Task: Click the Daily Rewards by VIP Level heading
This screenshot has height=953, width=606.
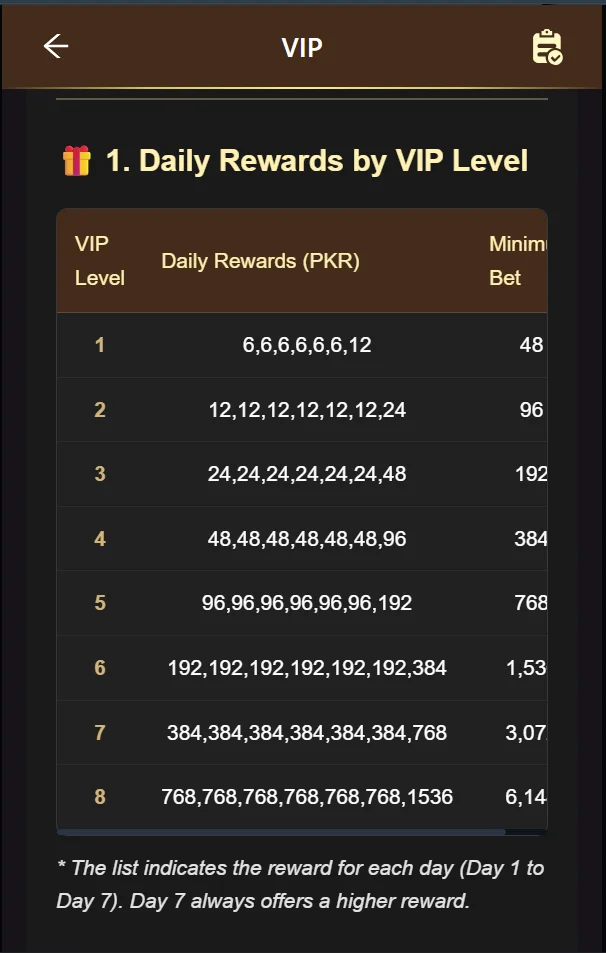Action: point(316,161)
